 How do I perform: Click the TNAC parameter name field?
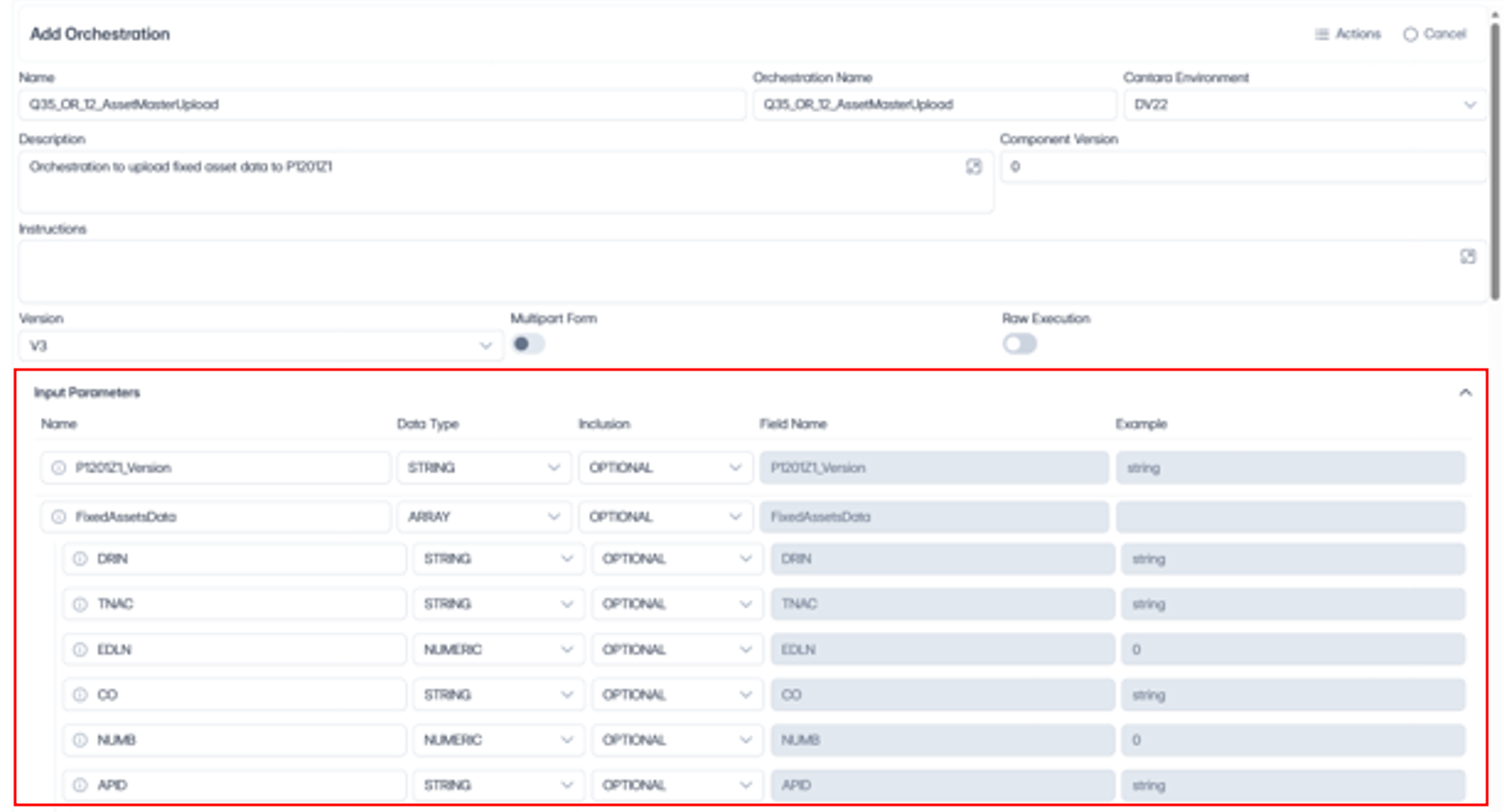[235, 604]
